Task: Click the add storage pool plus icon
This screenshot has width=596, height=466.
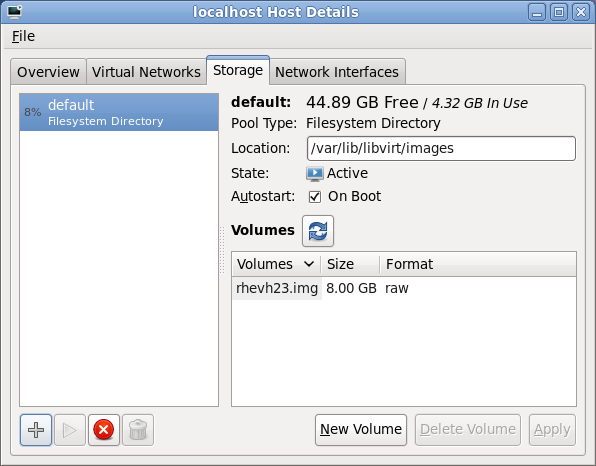Action: (x=36, y=430)
